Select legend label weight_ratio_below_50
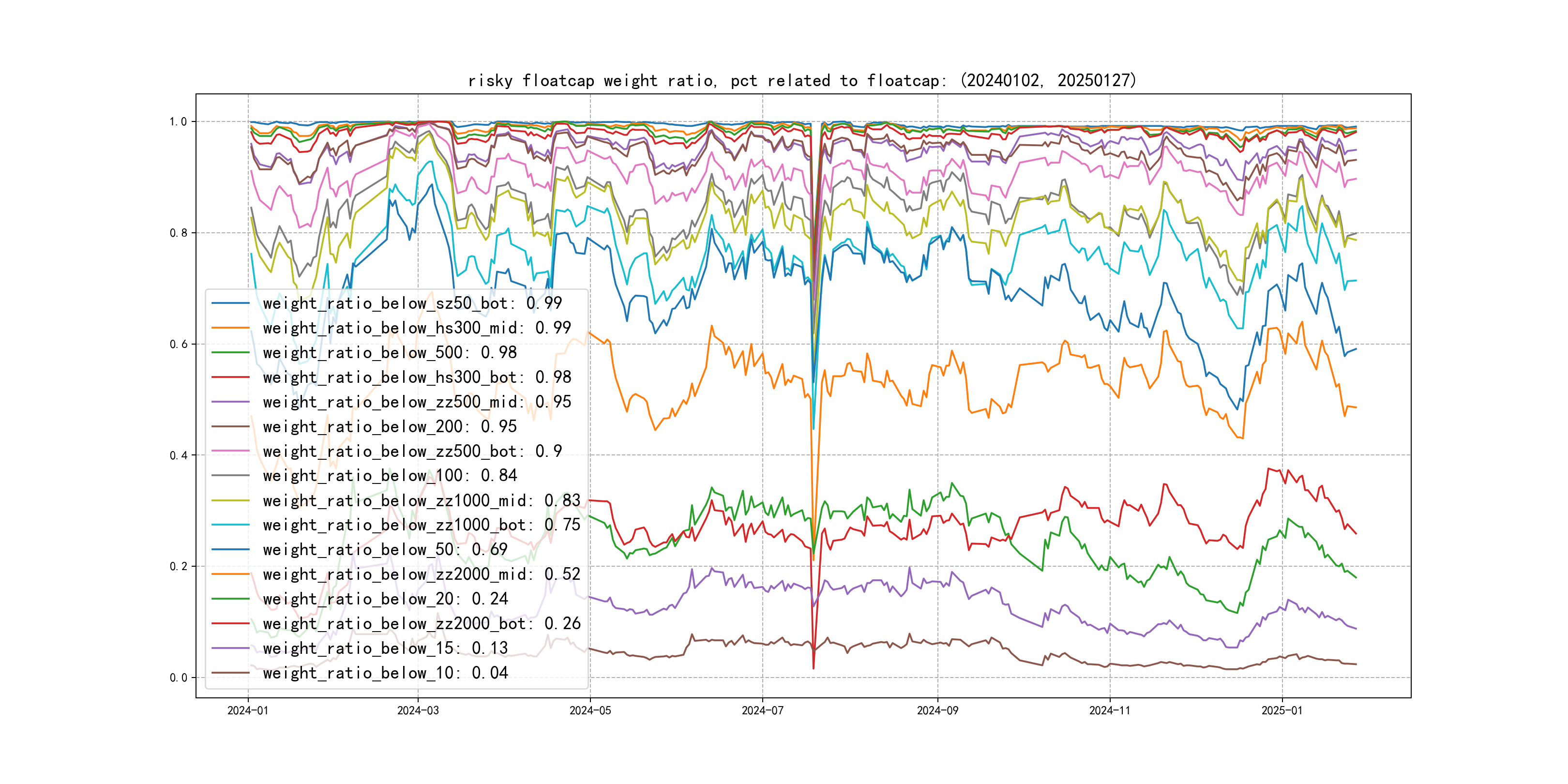 click(x=385, y=550)
